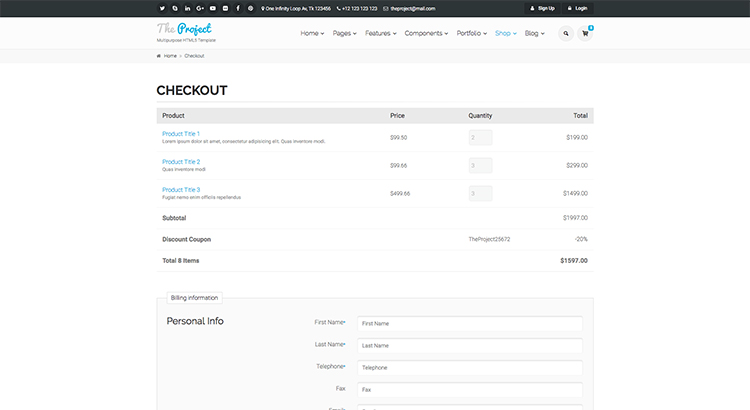Click the Twitter icon in top bar
This screenshot has height=410, width=750.
click(x=162, y=8)
